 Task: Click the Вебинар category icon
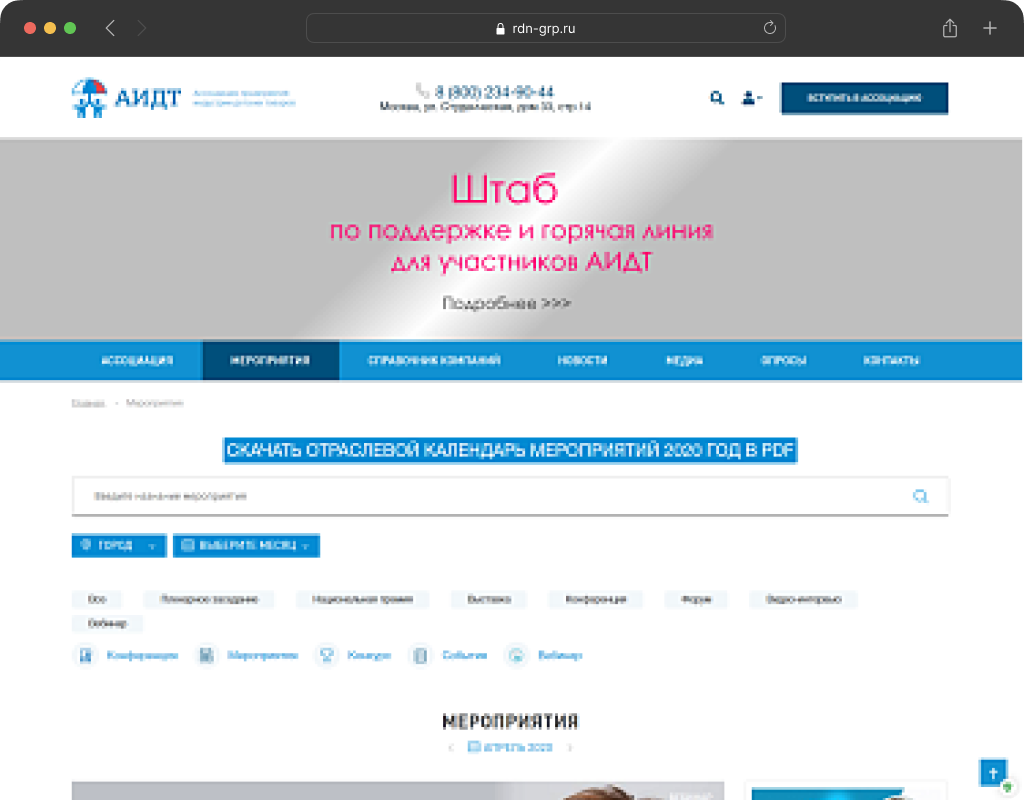click(516, 656)
